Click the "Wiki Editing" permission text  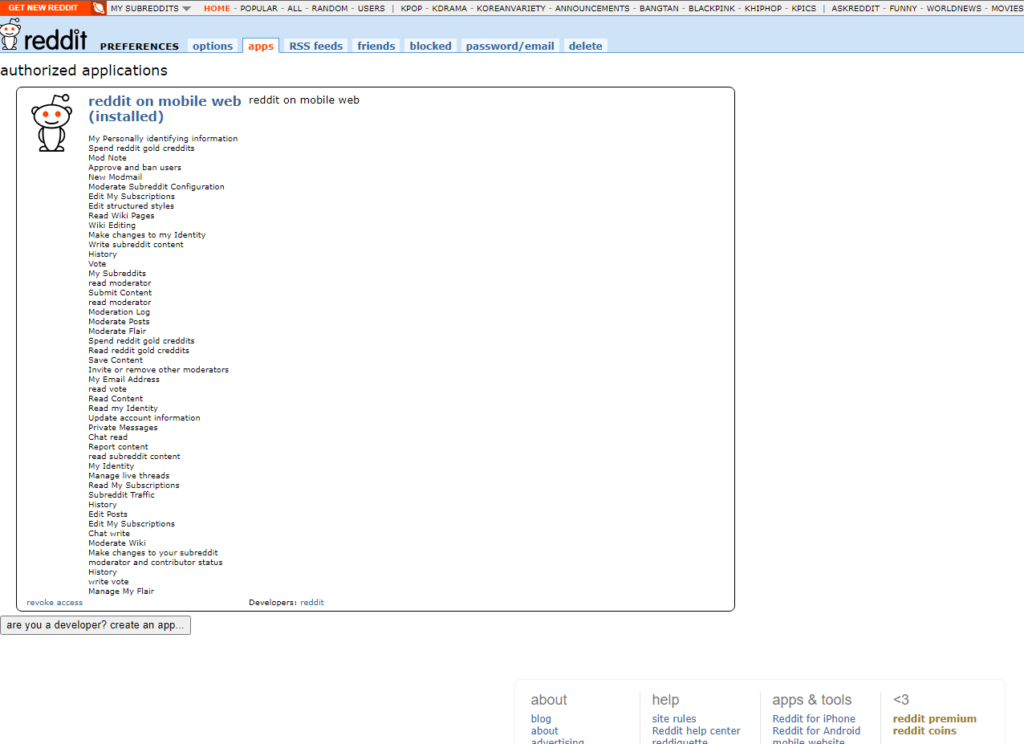click(112, 225)
